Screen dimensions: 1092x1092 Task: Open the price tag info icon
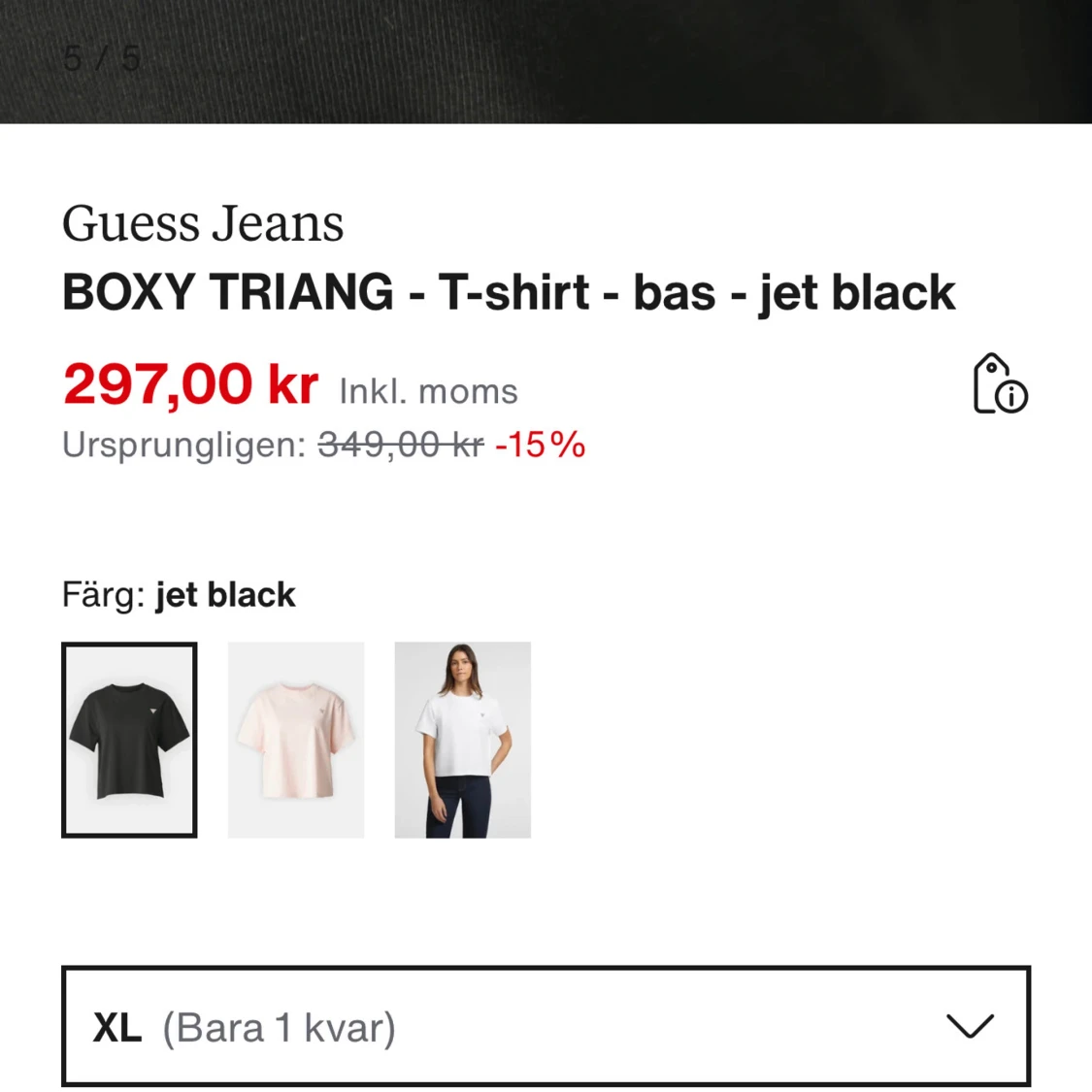(1000, 383)
